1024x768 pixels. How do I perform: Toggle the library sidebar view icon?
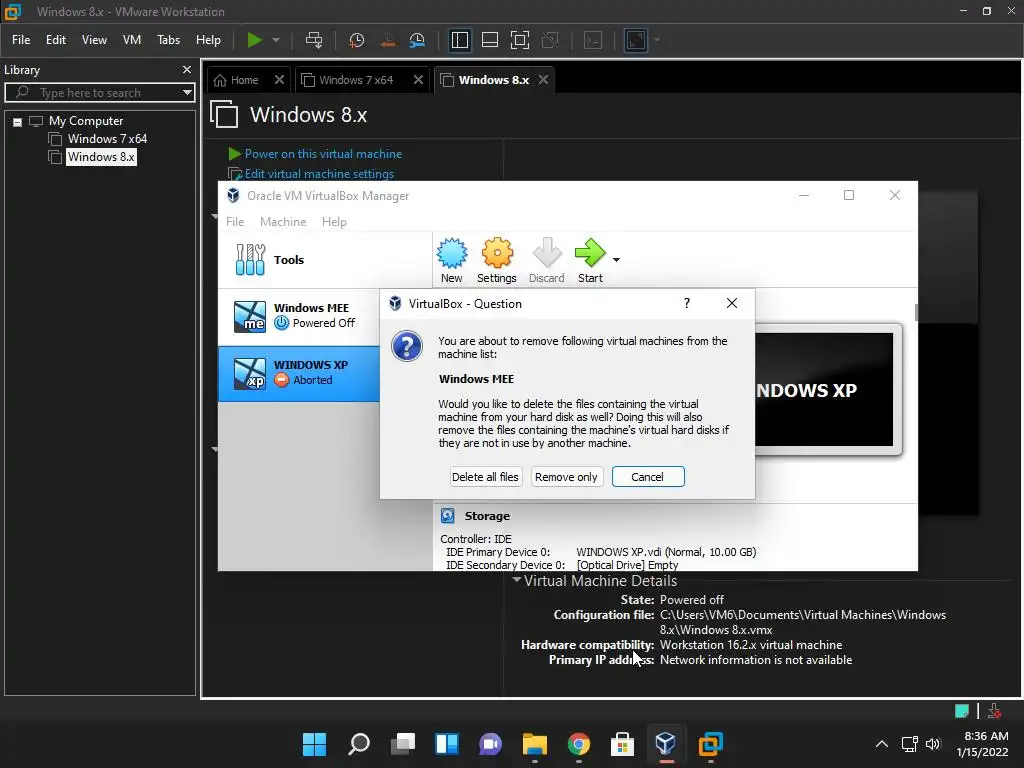(460, 40)
